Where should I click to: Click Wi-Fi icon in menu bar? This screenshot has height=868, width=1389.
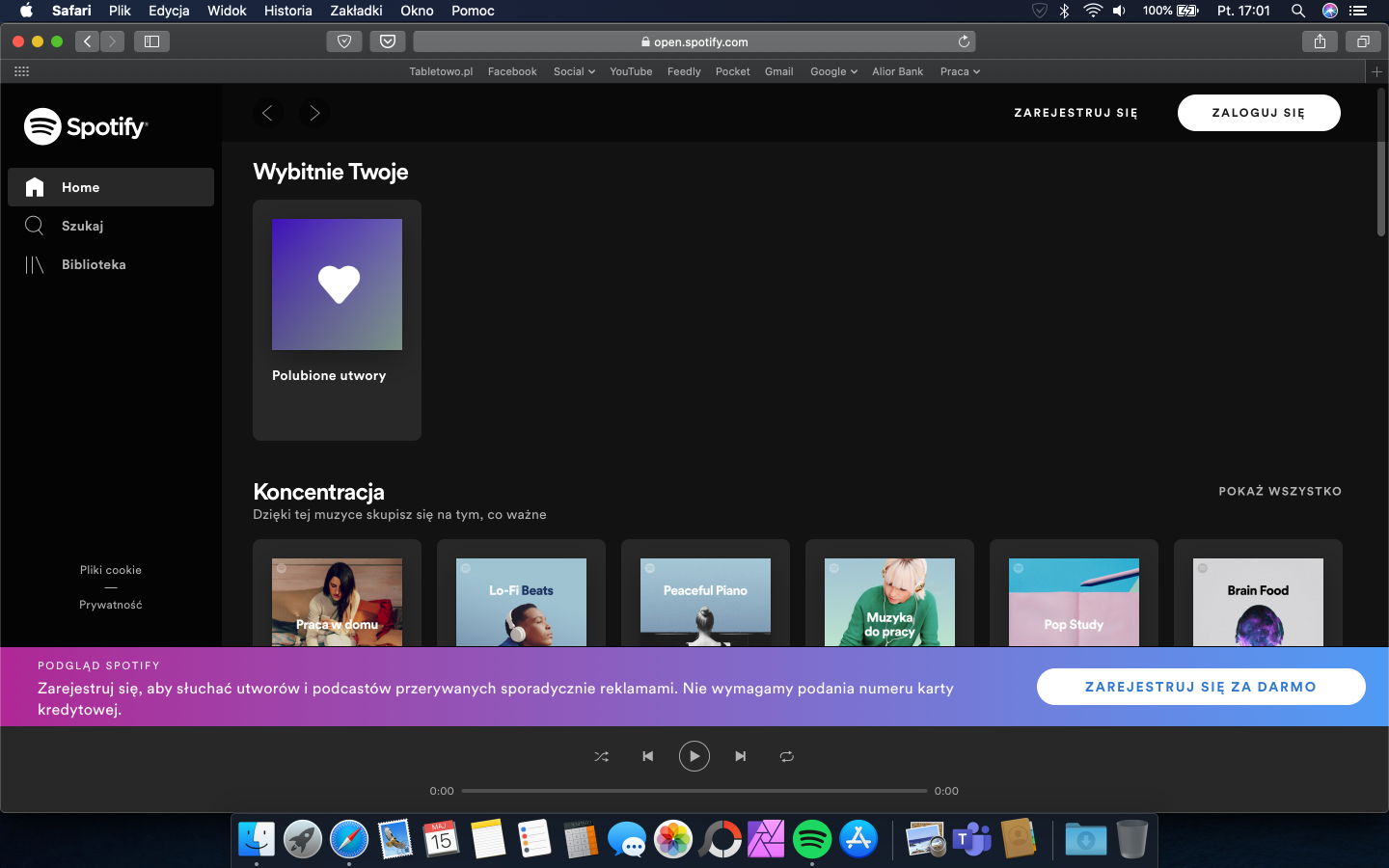point(1093,11)
